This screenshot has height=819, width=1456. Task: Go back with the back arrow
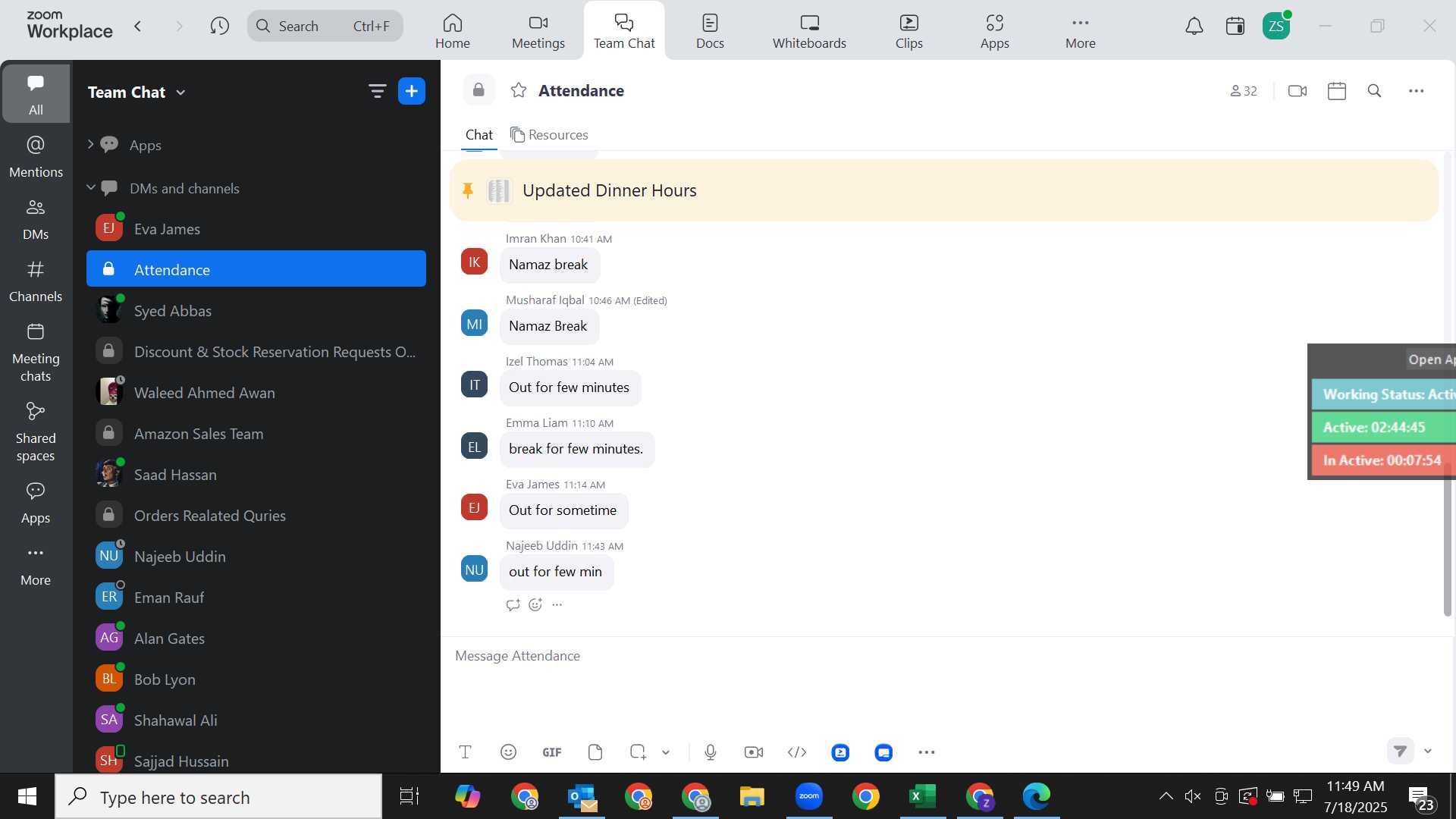click(x=138, y=27)
